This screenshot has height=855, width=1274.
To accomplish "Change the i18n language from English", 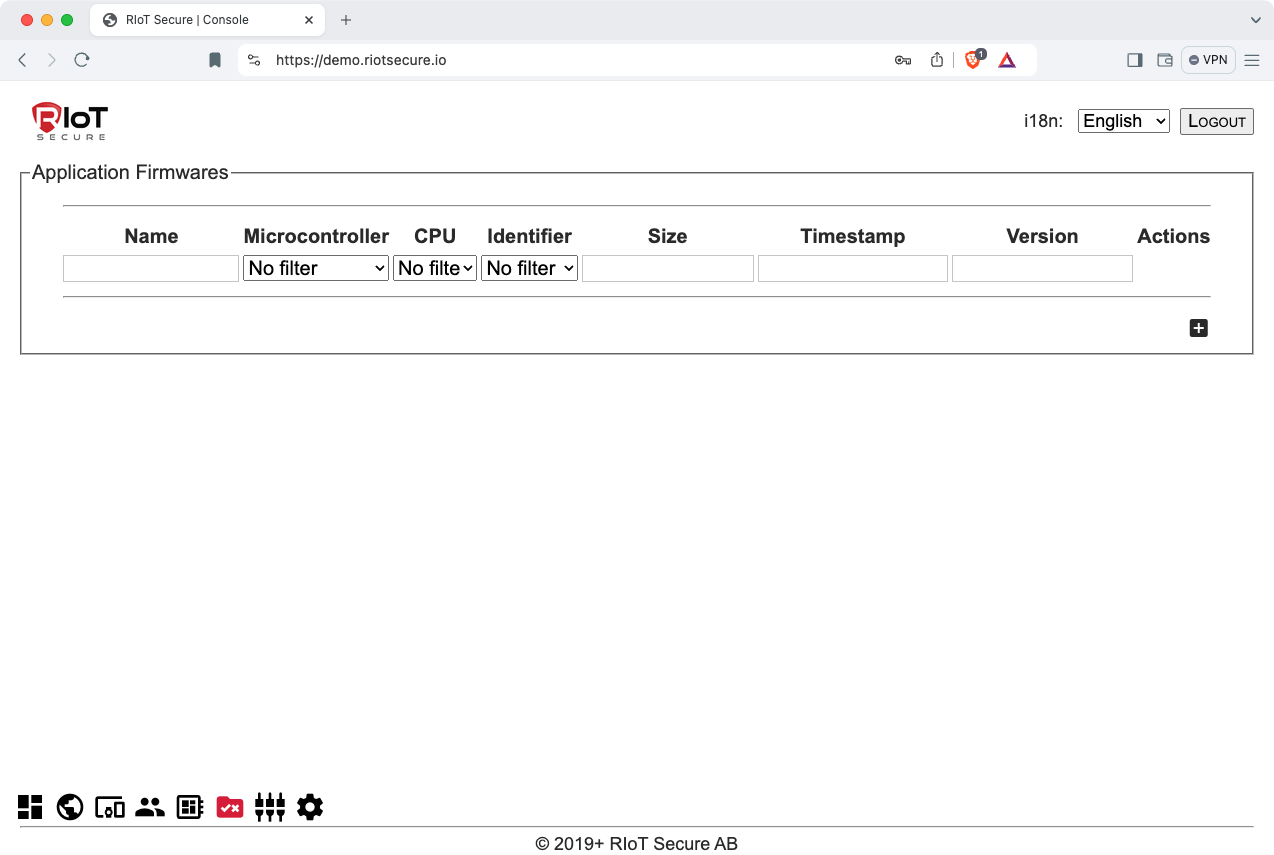I will [1123, 121].
